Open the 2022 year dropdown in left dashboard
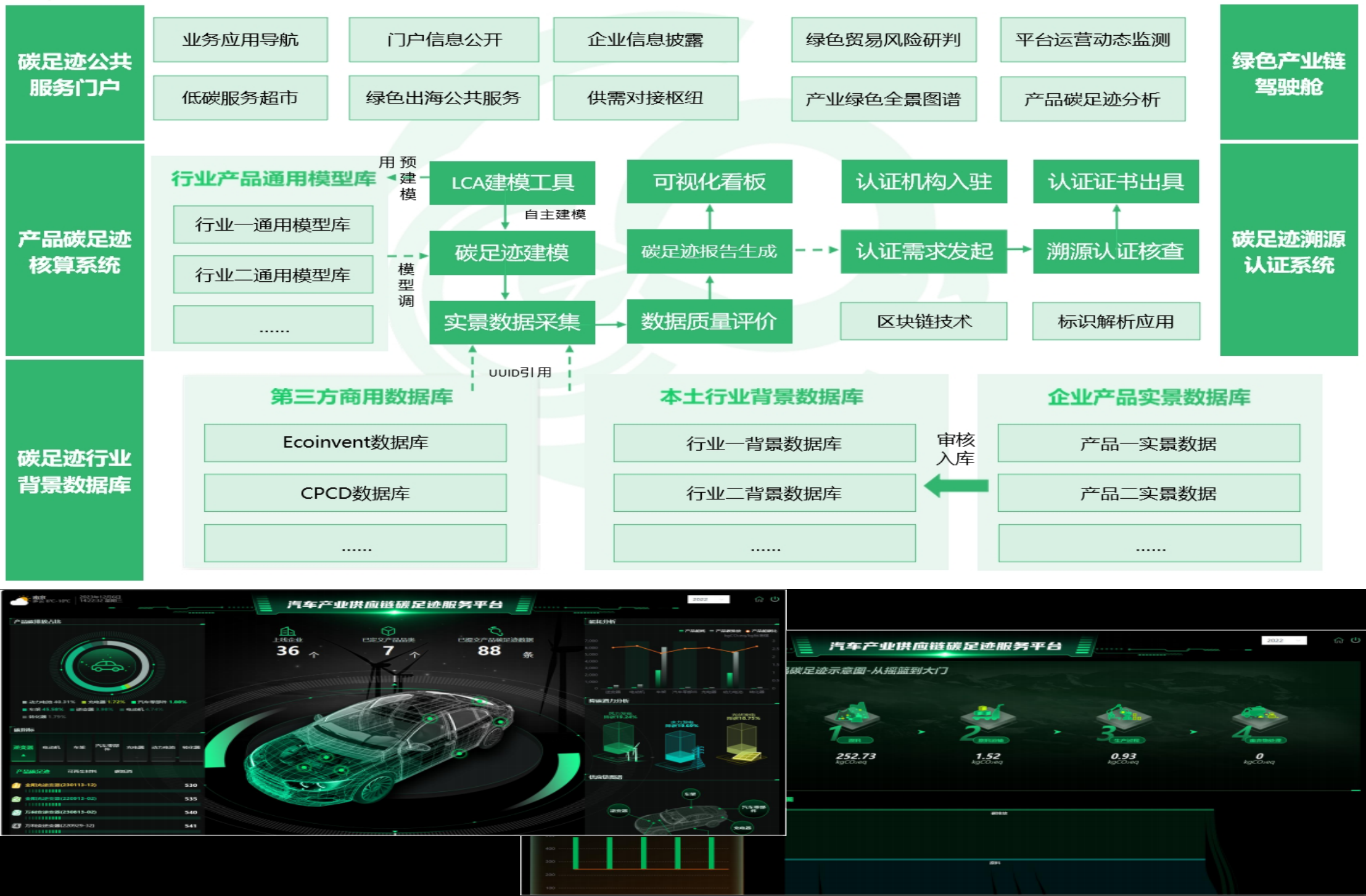 pos(708,599)
